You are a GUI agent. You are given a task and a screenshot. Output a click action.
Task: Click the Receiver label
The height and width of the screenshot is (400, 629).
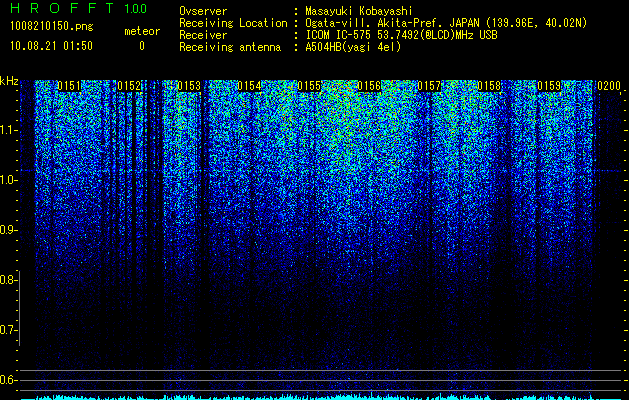coord(203,35)
